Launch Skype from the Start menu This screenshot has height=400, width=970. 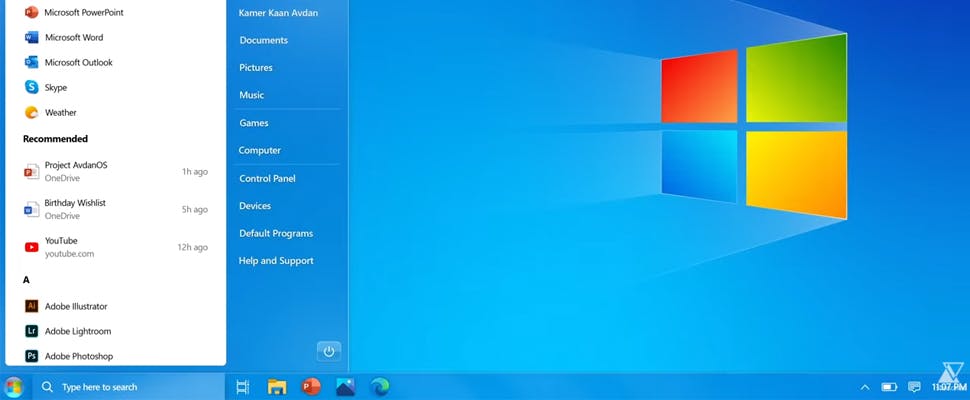tap(46, 88)
